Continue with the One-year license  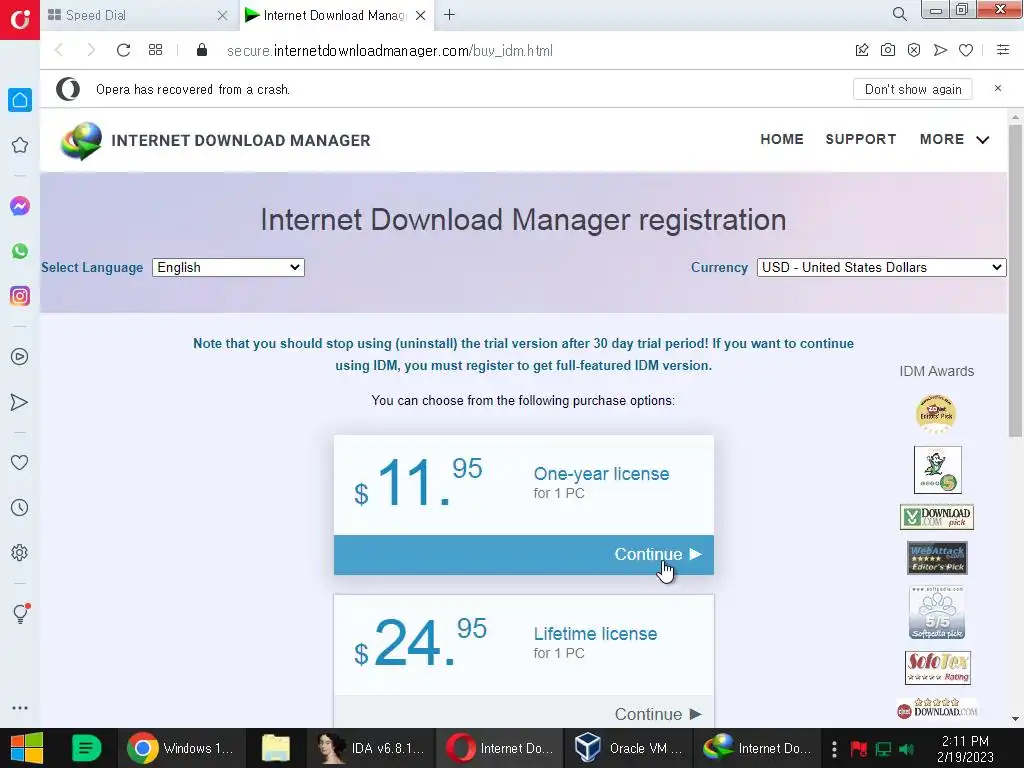pos(523,554)
